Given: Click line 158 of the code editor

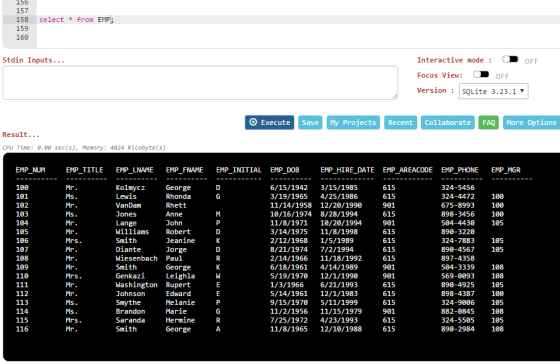Looking at the screenshot, I should click(x=298, y=20).
